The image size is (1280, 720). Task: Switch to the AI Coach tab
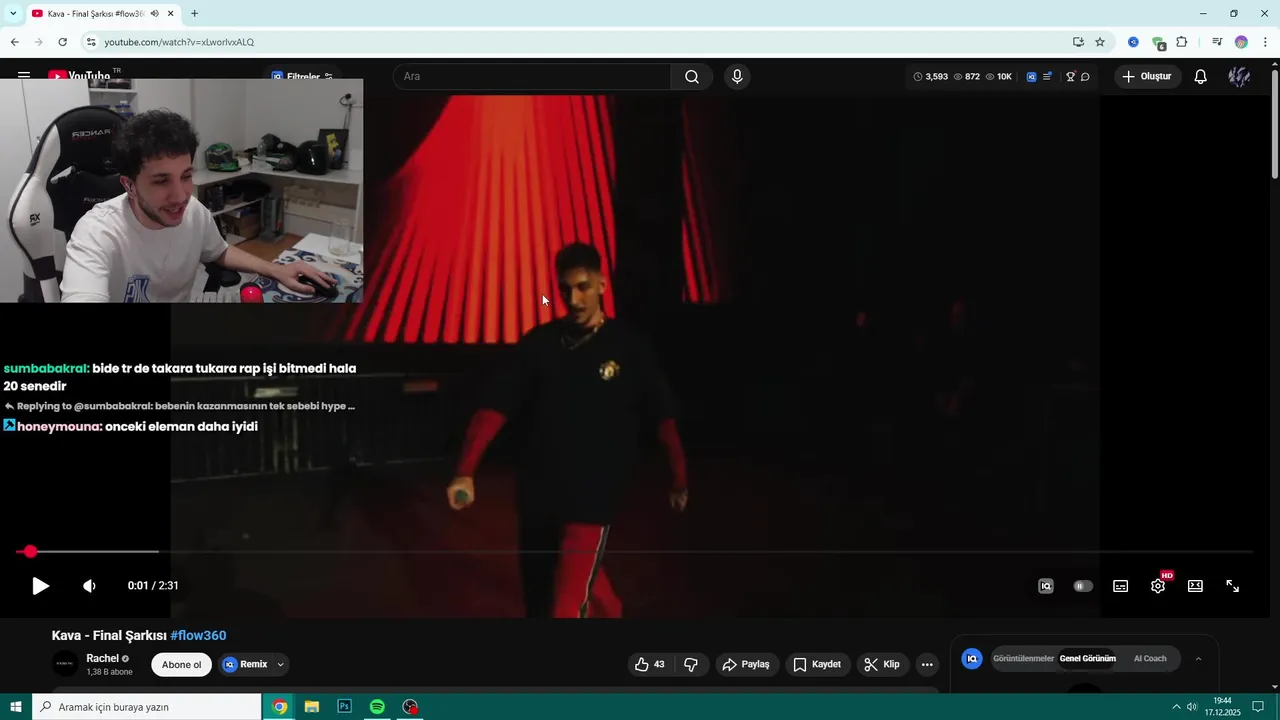point(1150,659)
